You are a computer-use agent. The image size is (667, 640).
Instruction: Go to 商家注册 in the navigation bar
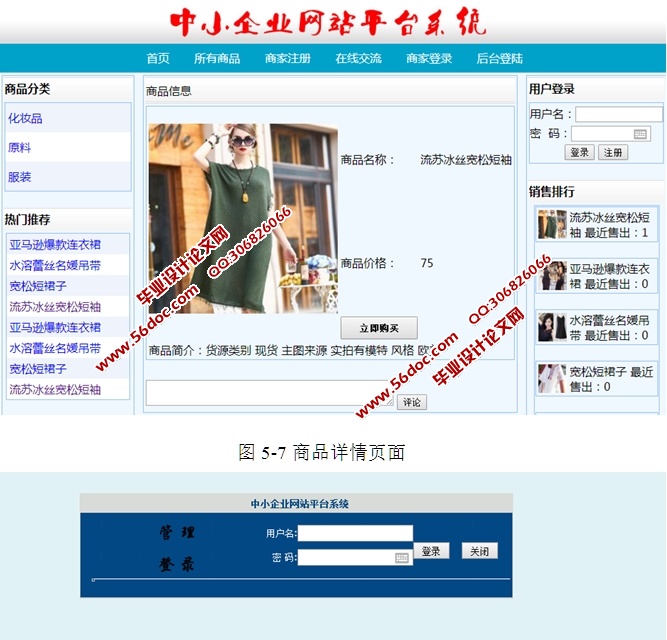[288, 58]
